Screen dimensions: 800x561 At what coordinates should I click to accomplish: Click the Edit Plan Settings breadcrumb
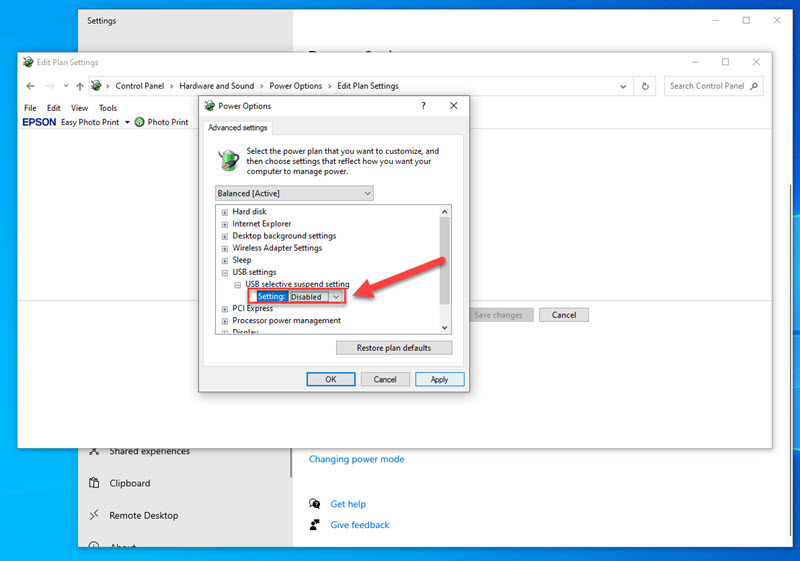[x=367, y=86]
